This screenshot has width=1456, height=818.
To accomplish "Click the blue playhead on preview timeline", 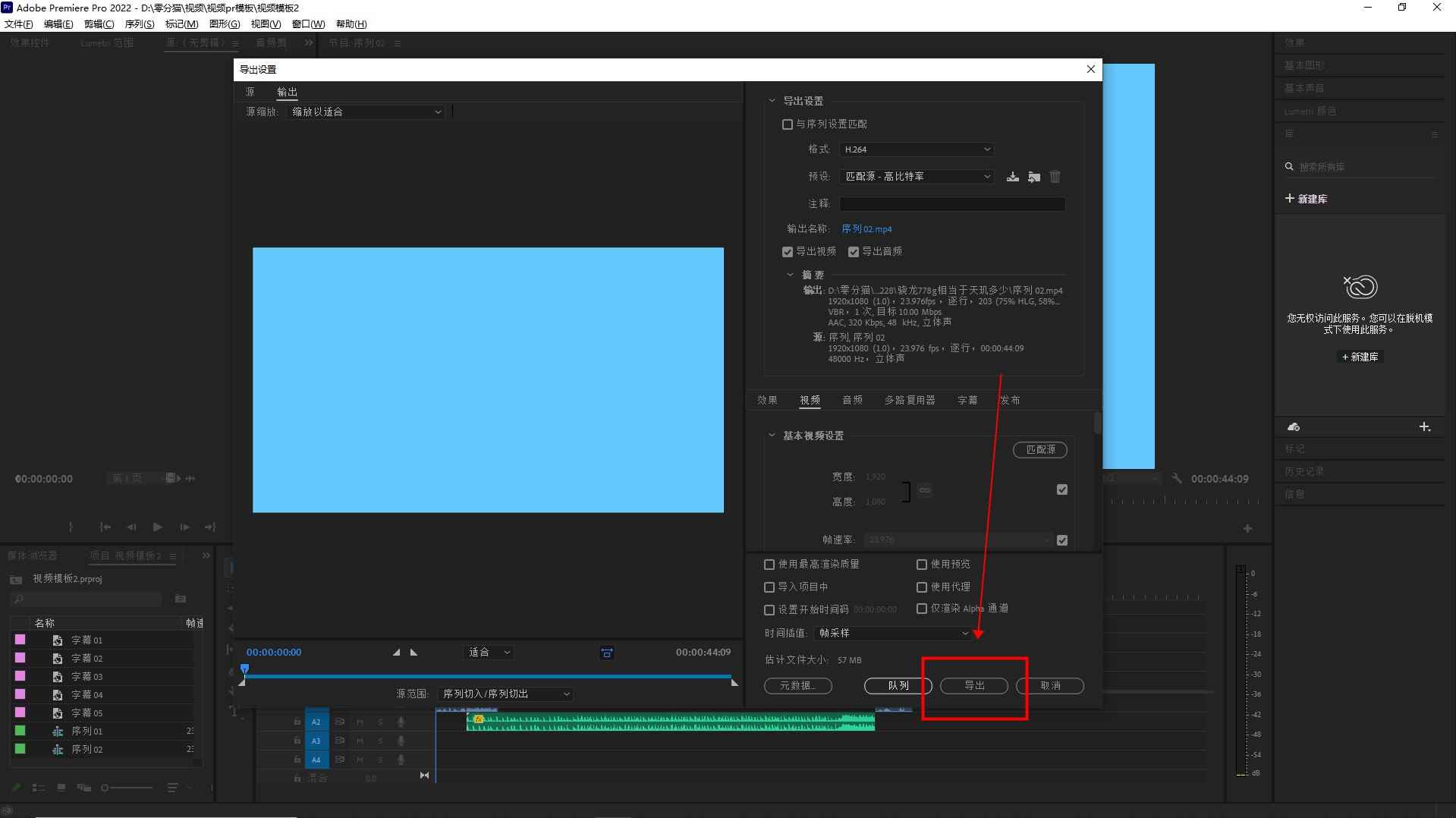I will (x=244, y=669).
